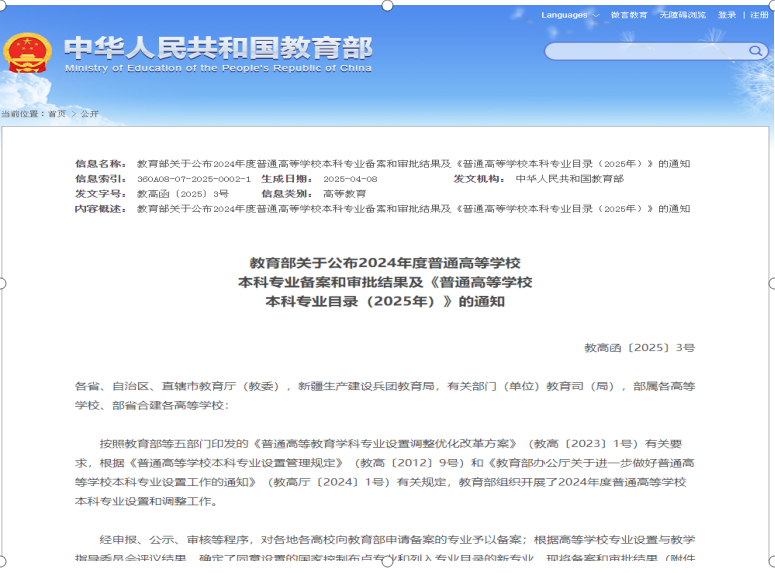Click the top center selection handle
775x573 pixels.
tap(388, 5)
